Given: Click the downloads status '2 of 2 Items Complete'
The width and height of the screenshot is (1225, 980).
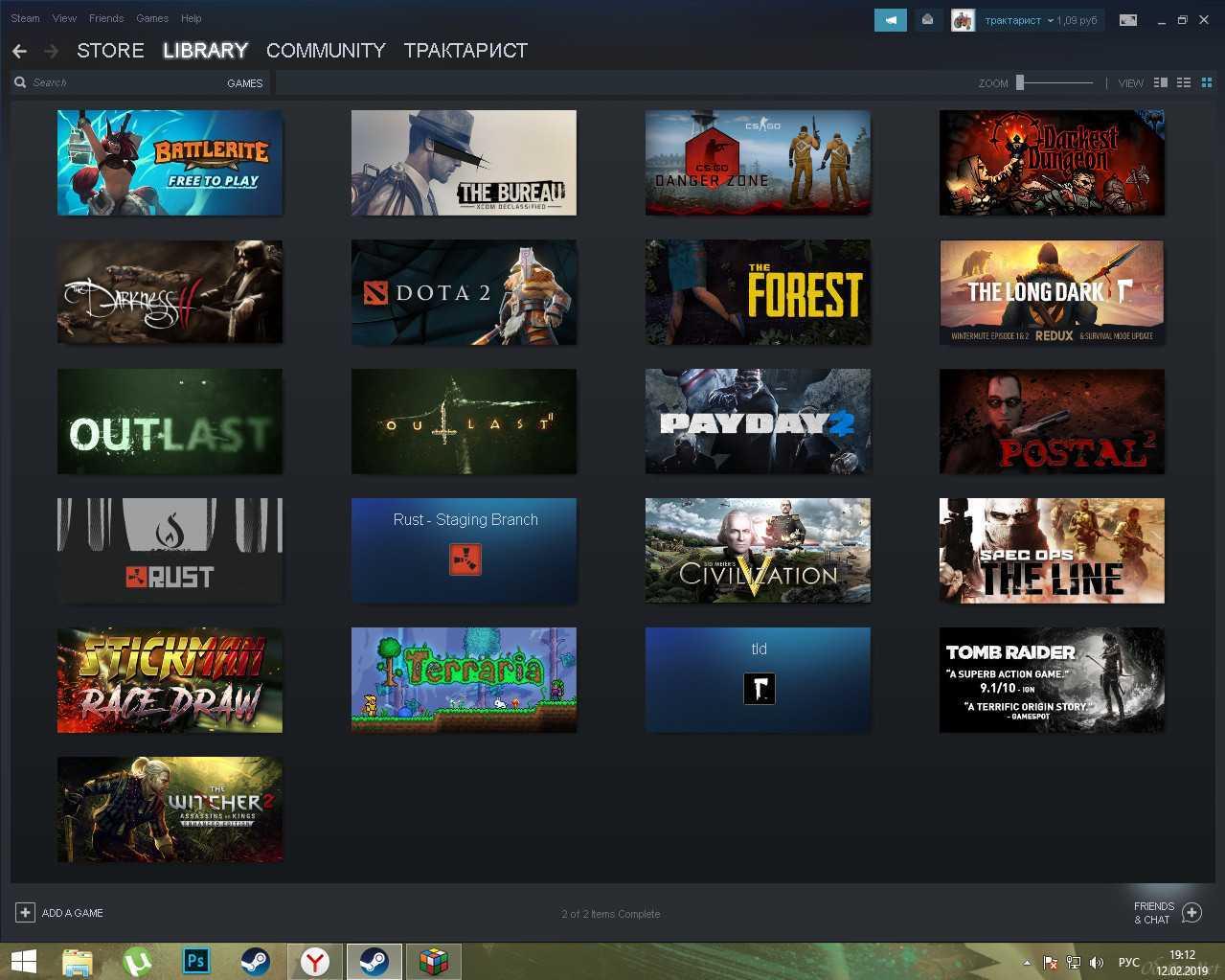Looking at the screenshot, I should (611, 914).
